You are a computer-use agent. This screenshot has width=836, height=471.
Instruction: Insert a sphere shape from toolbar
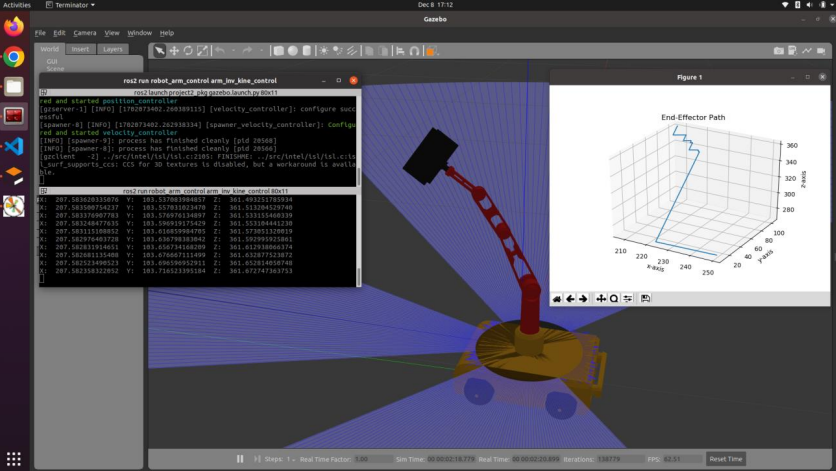point(294,50)
